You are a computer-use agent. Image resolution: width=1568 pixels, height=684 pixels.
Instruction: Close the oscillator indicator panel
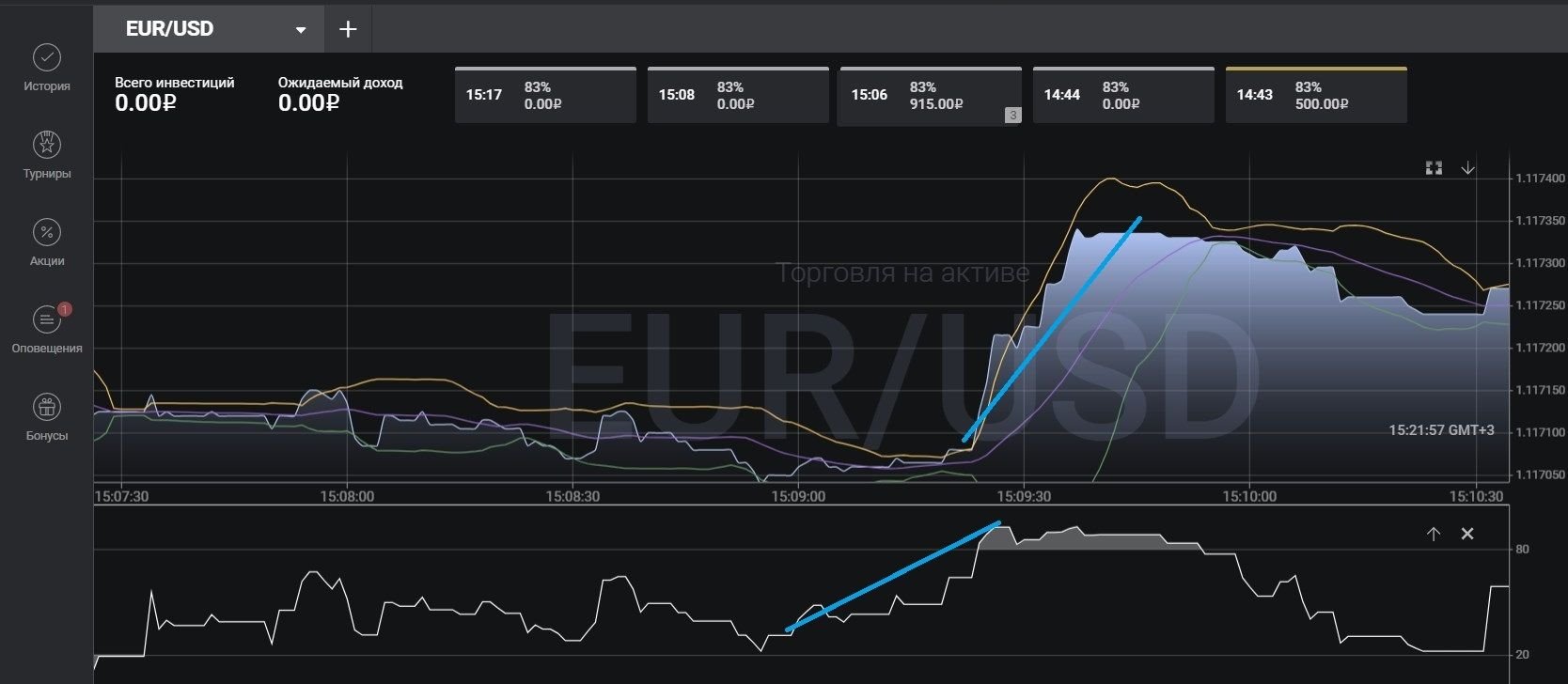[x=1467, y=534]
